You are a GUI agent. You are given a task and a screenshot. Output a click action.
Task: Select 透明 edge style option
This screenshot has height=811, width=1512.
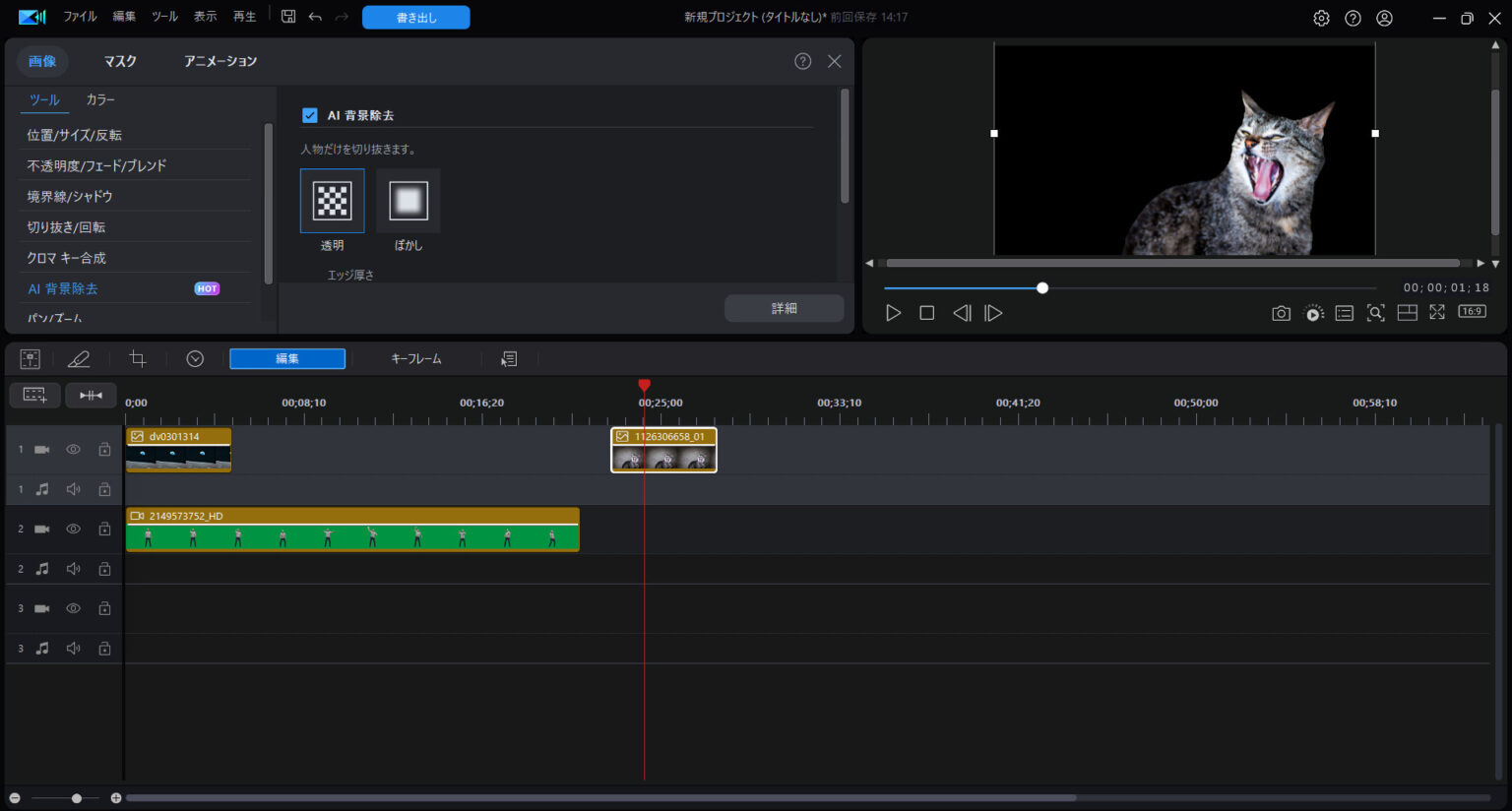(332, 200)
